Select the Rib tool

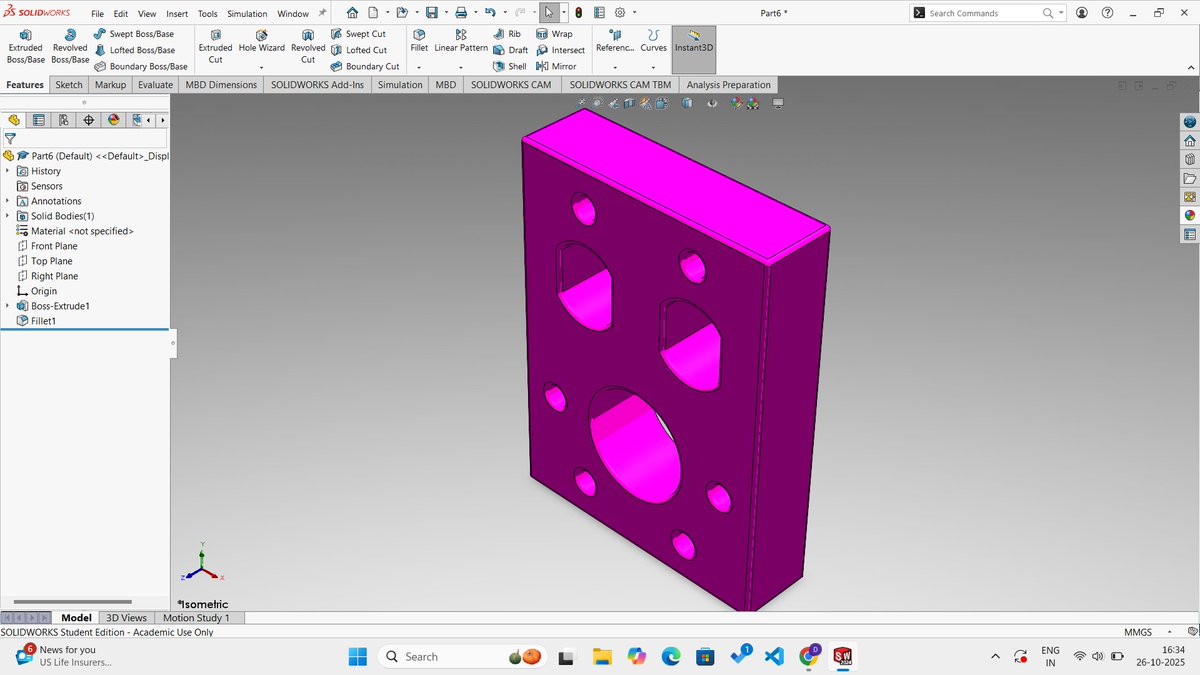(x=506, y=34)
